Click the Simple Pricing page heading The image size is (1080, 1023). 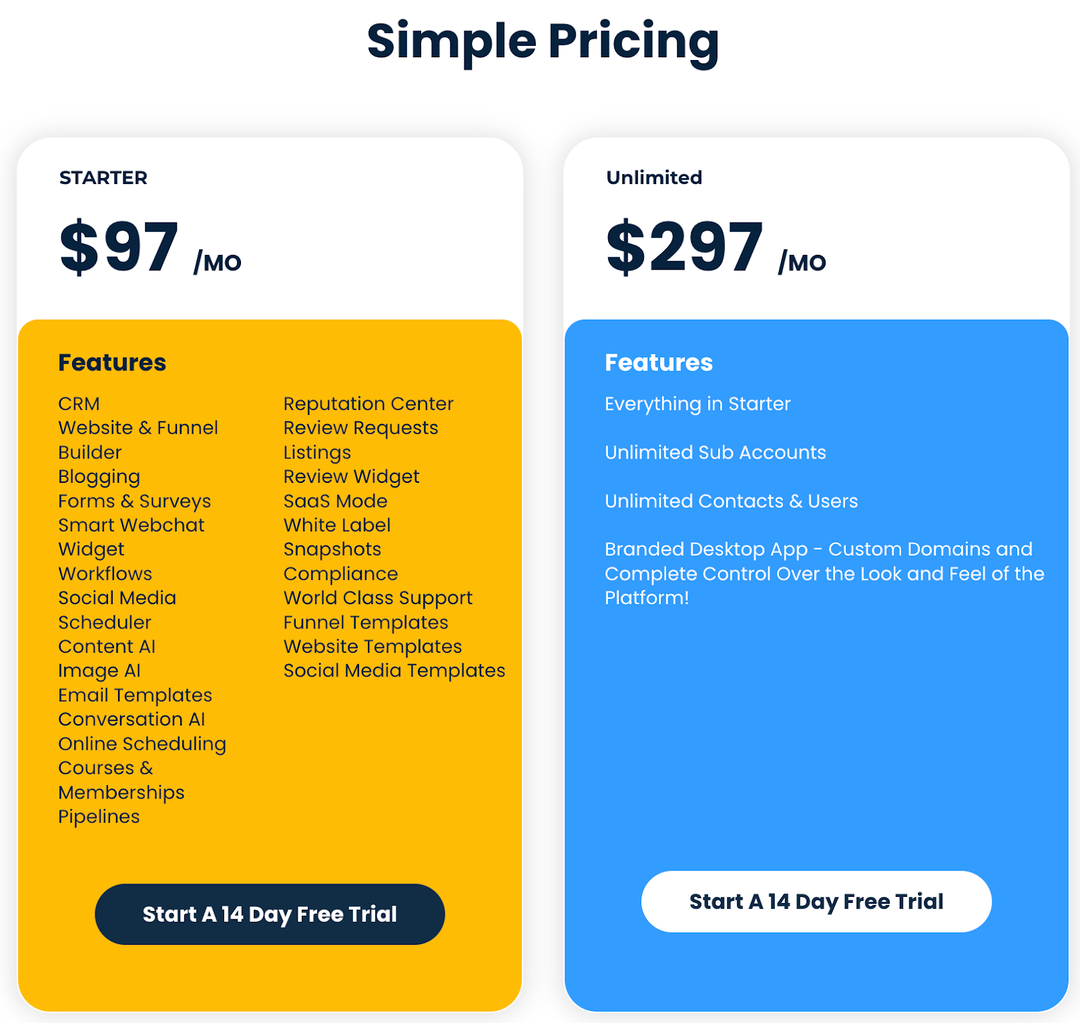tap(540, 41)
